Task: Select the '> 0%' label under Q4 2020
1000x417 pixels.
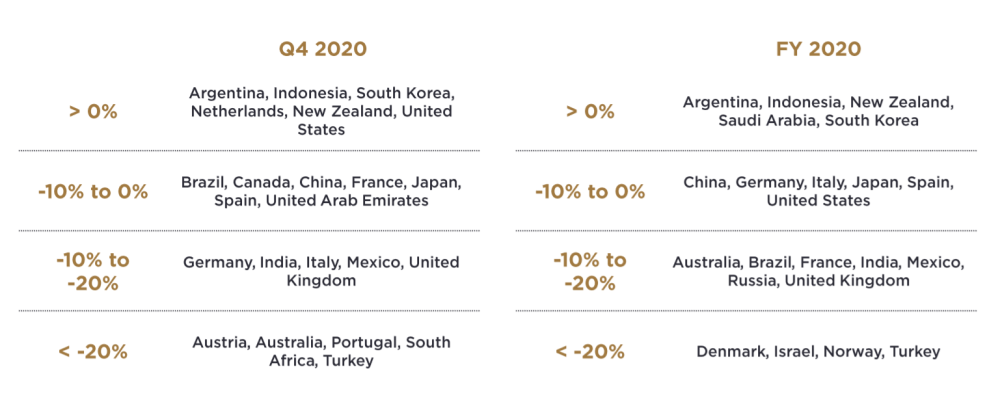Action: click(x=92, y=111)
